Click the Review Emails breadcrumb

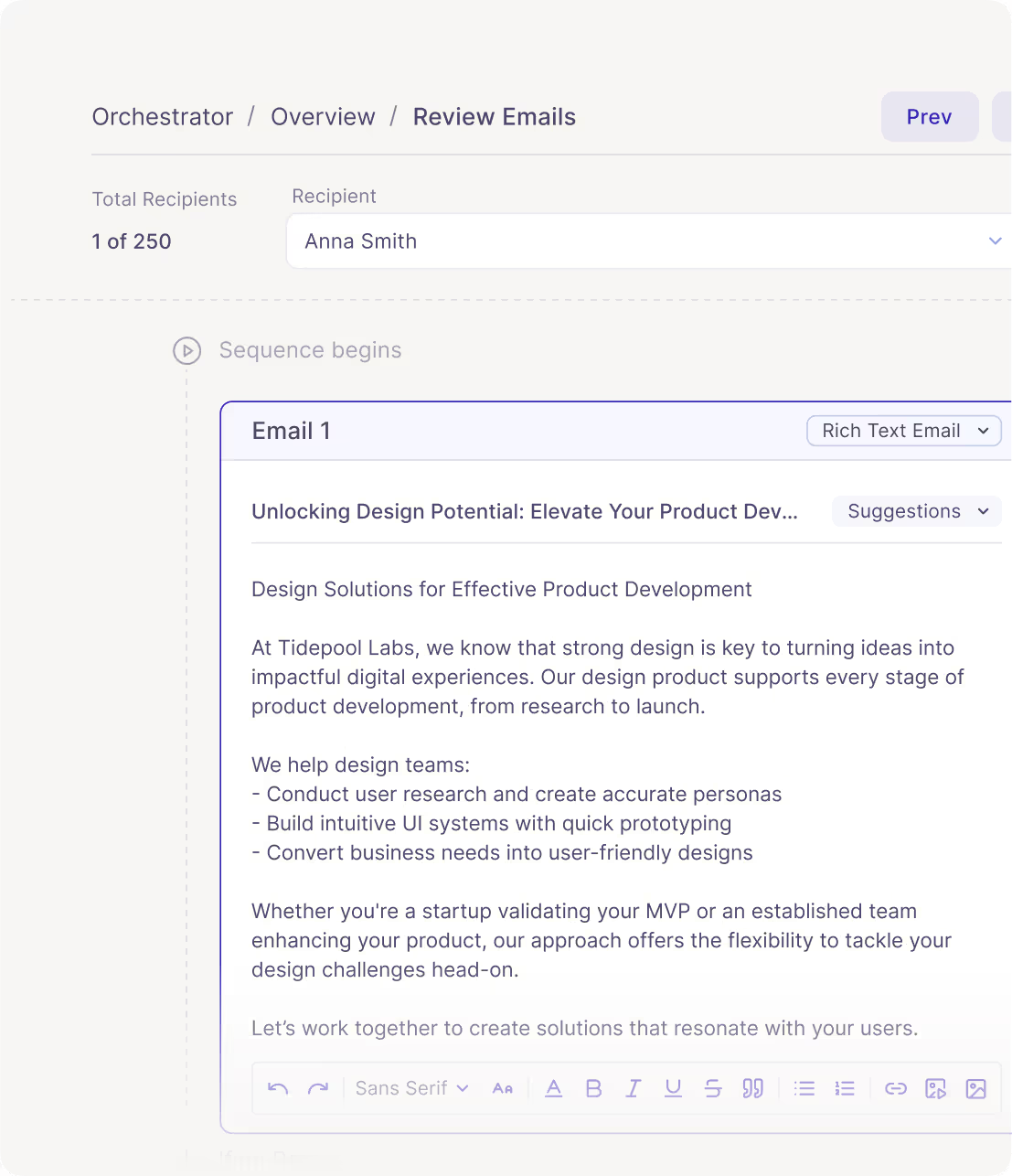coord(495,117)
